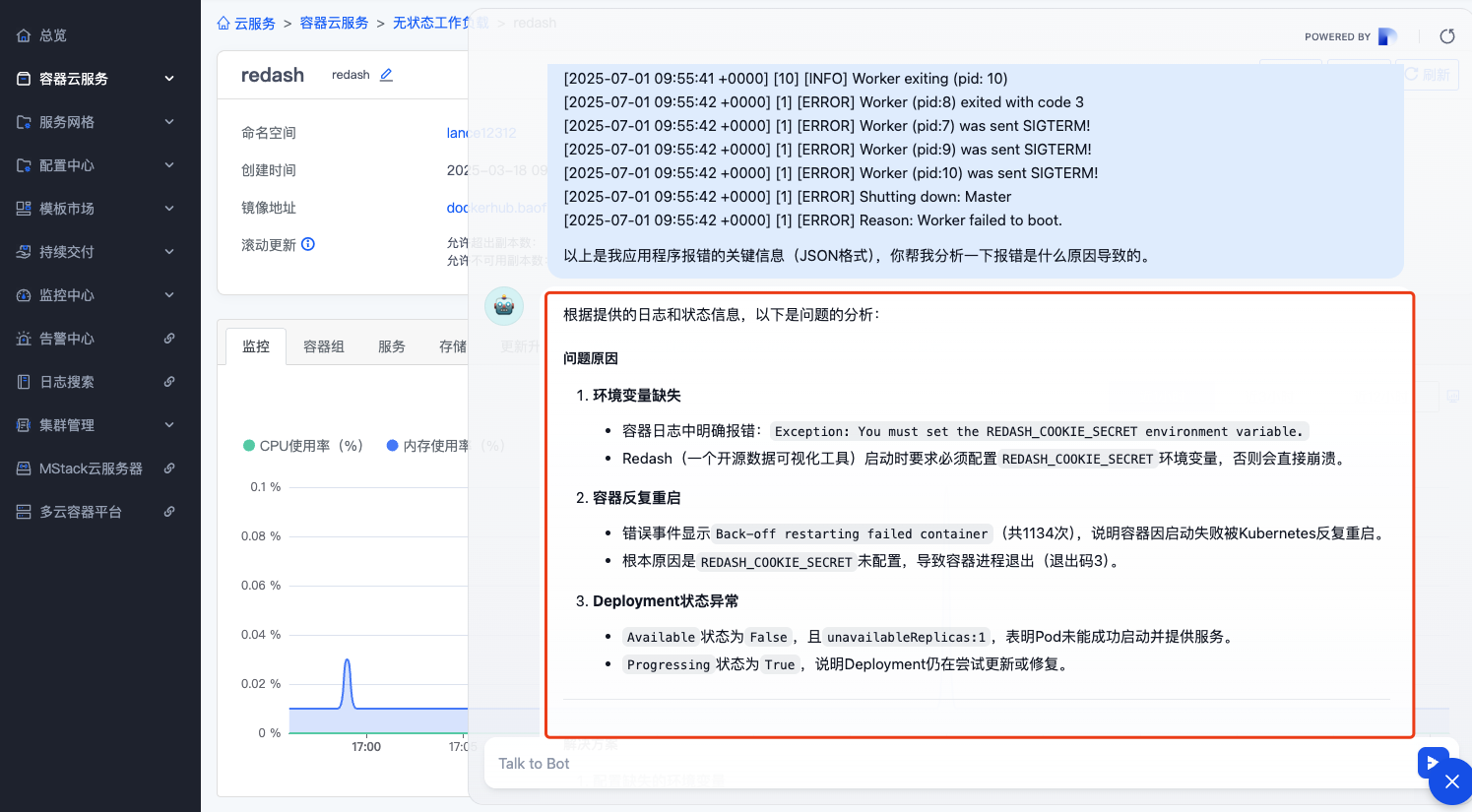Switch to the 服务 tab

click(x=392, y=346)
